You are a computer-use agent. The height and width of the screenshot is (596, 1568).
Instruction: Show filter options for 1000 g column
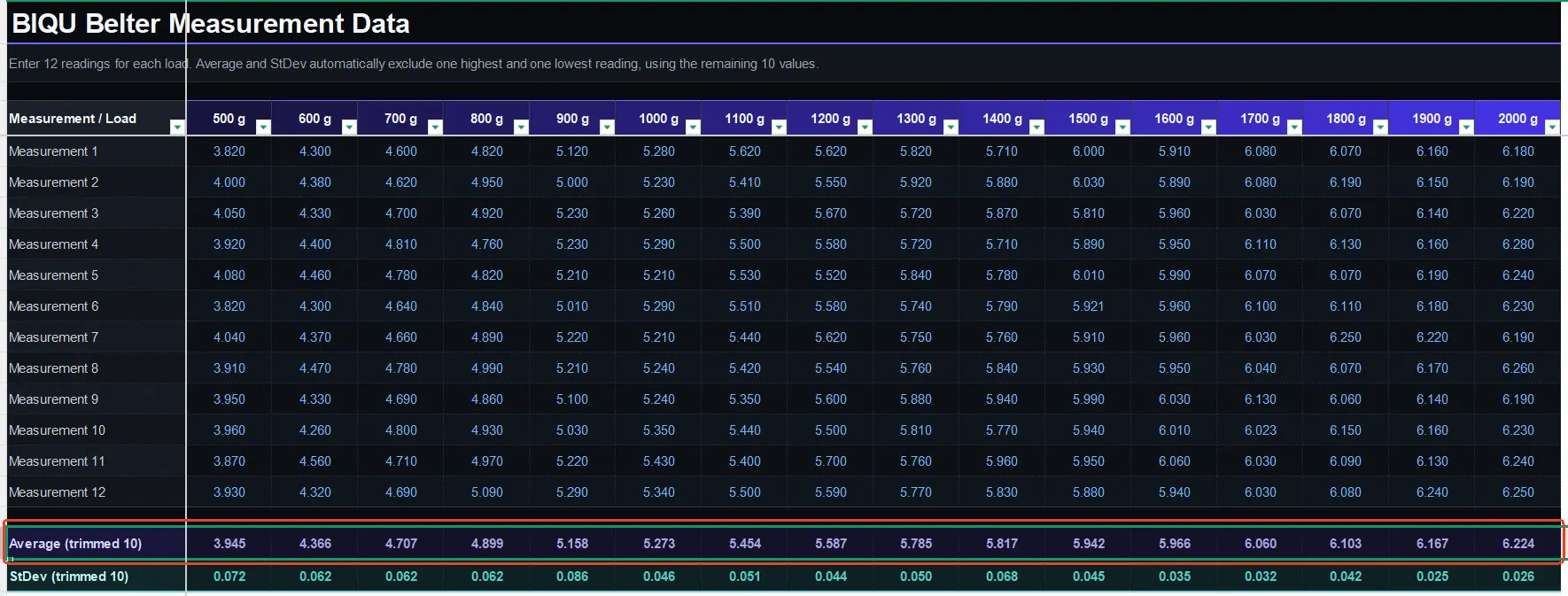pyautogui.click(x=693, y=128)
